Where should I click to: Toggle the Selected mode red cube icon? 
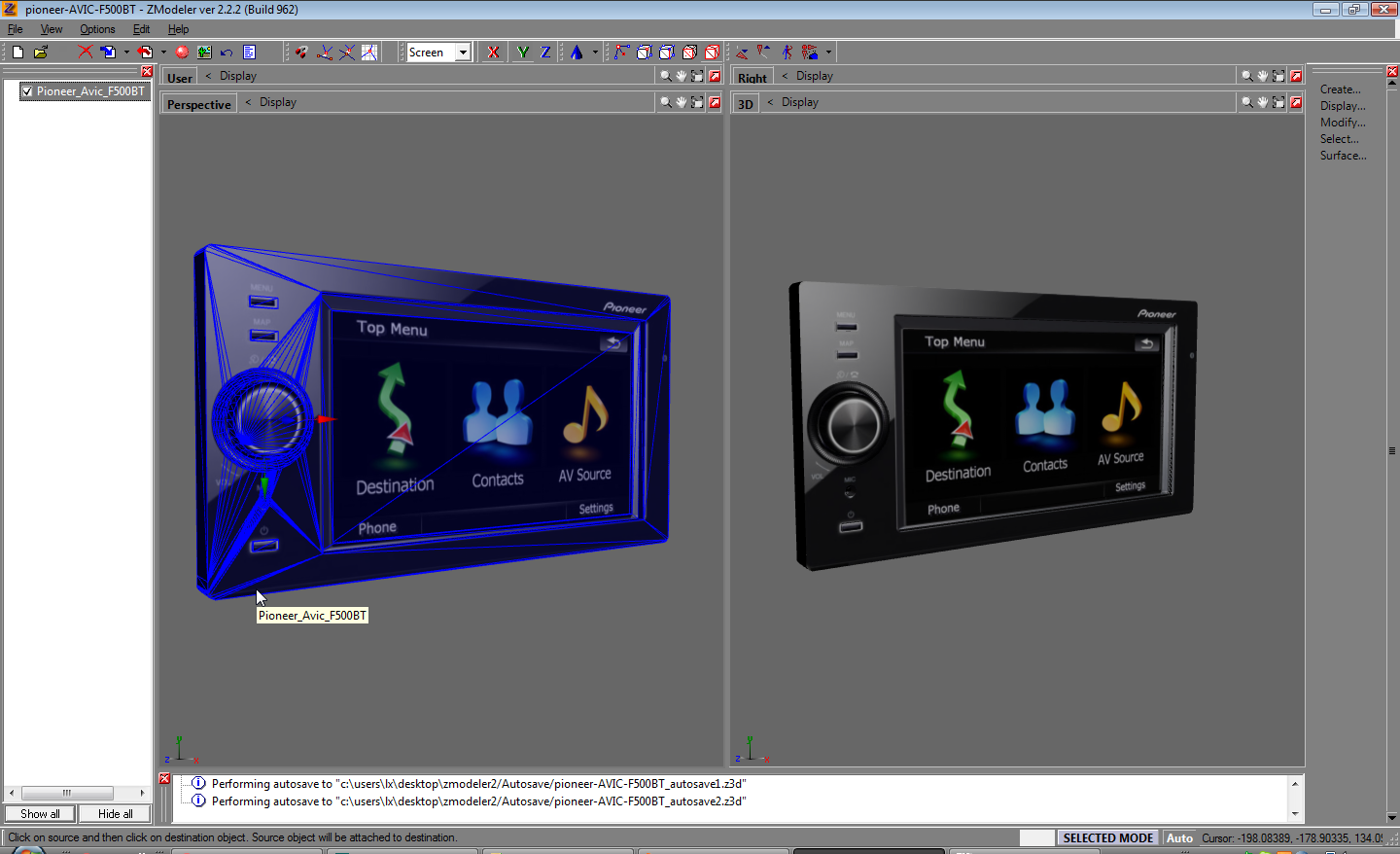[x=712, y=52]
